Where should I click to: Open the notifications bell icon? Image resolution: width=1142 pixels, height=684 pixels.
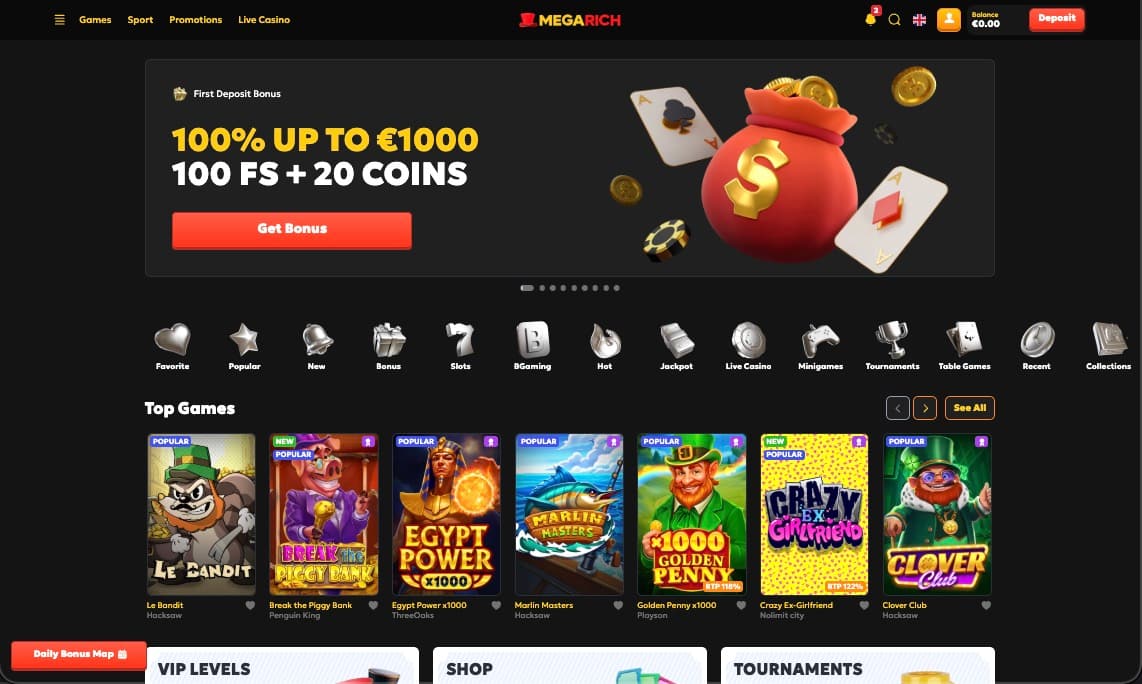tap(870, 19)
